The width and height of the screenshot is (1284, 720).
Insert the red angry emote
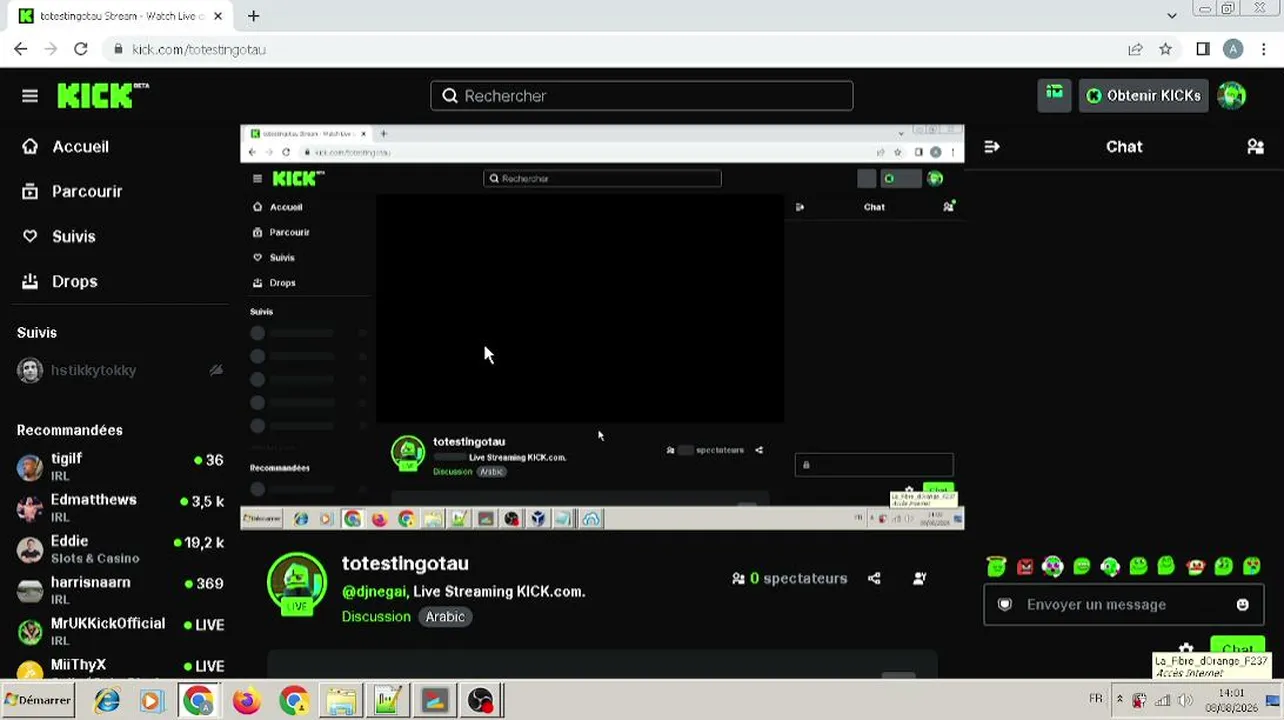pyautogui.click(x=1025, y=567)
